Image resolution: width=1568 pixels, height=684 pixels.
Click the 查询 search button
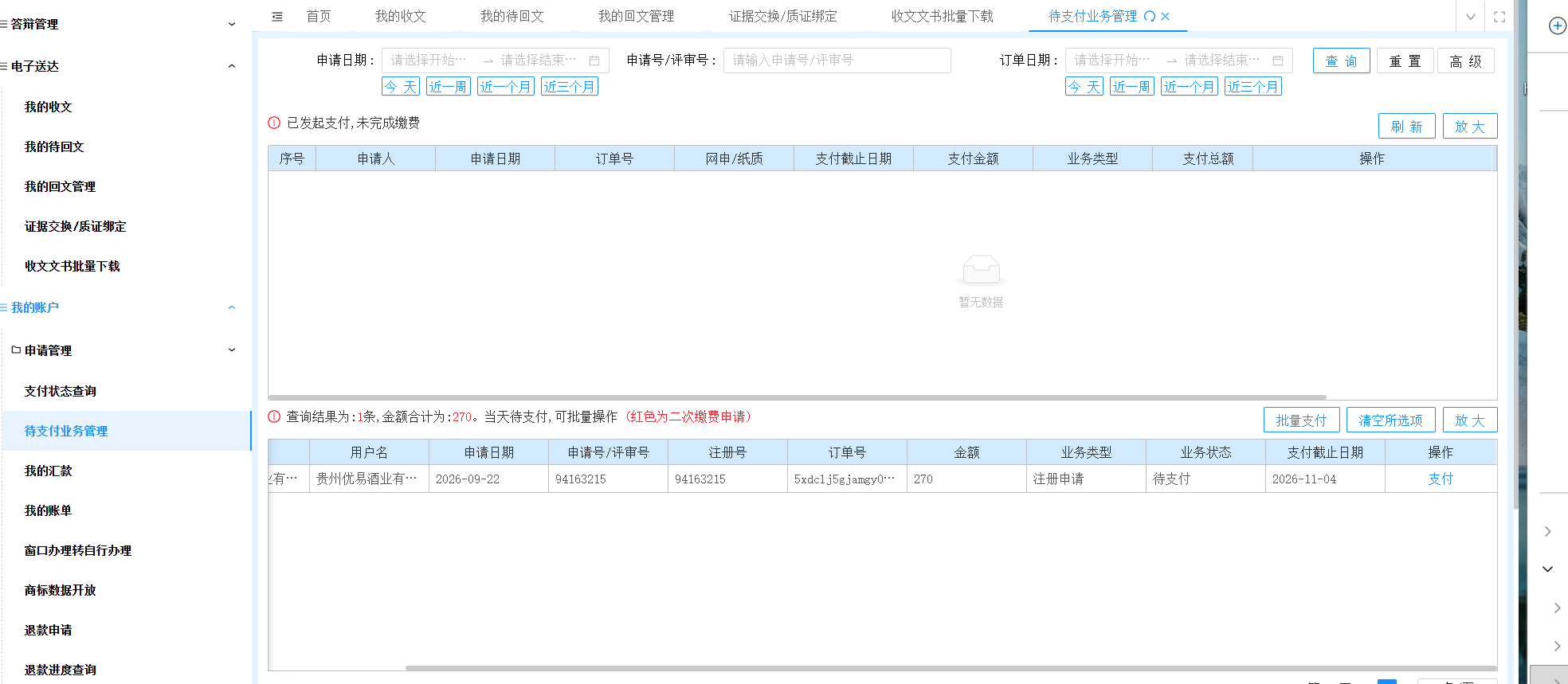[1342, 61]
